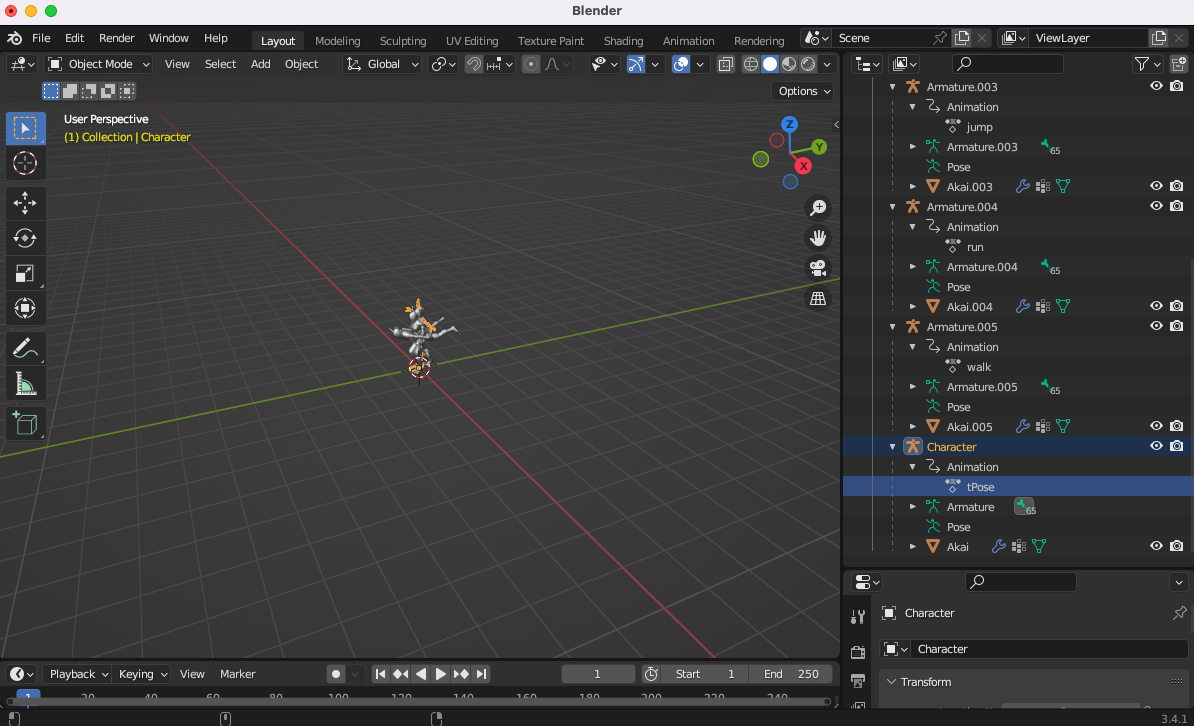
Task: Click the outliner search field
Action: coord(1007,64)
